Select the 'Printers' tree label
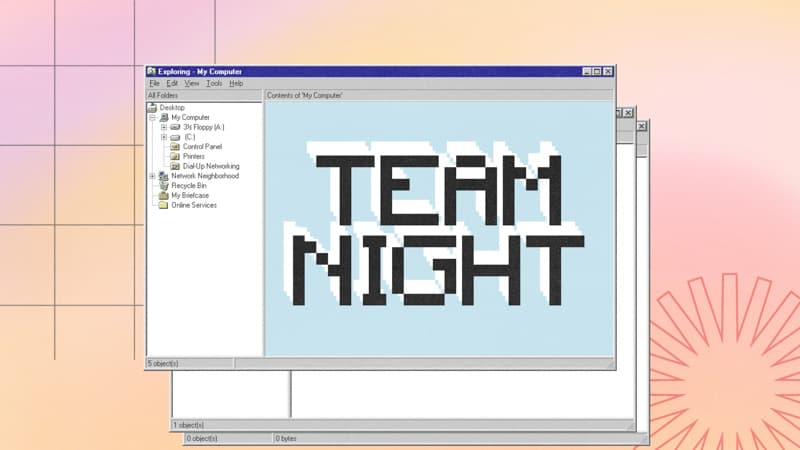This screenshot has width=800, height=450. 194,156
